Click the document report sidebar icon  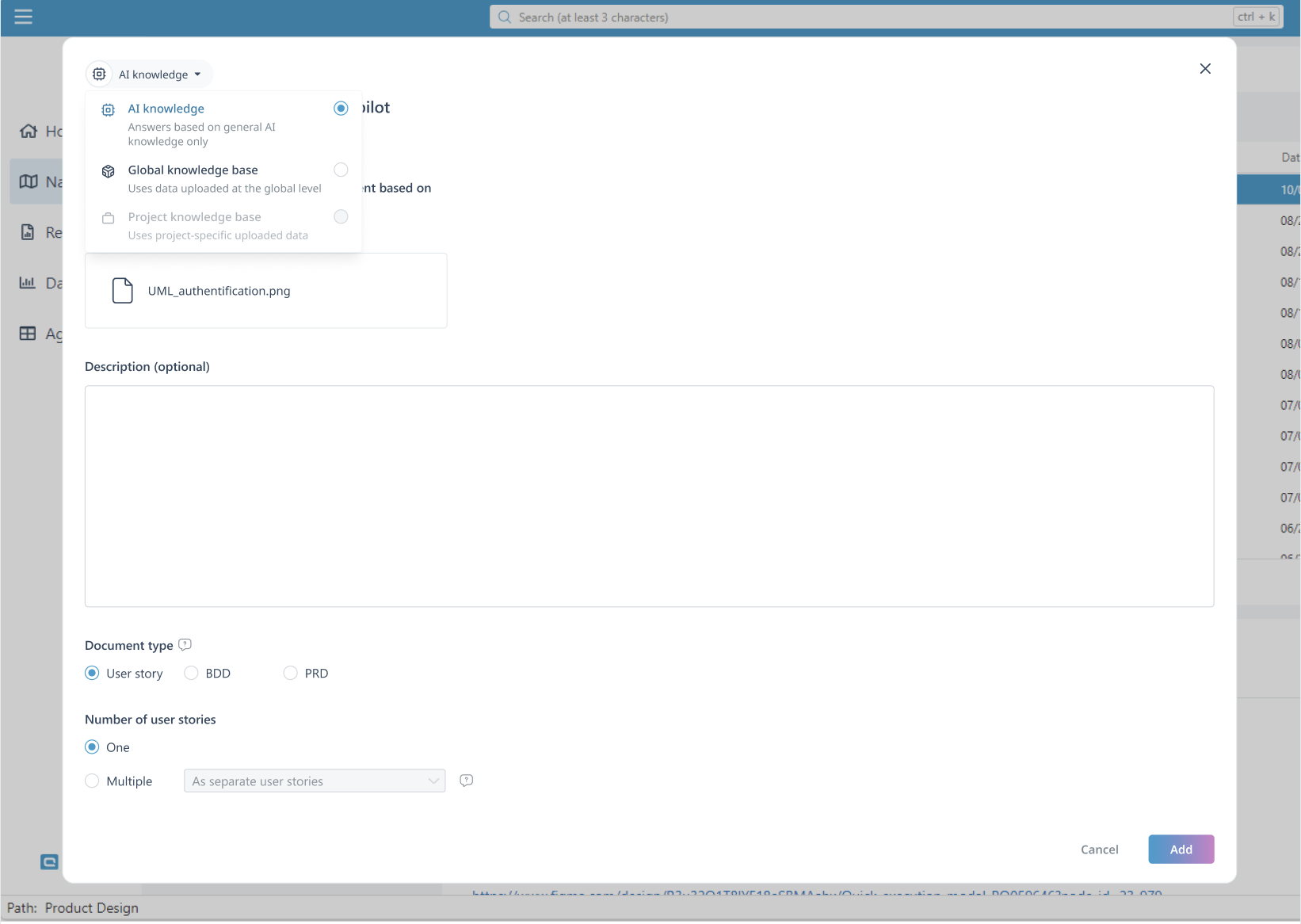(28, 232)
